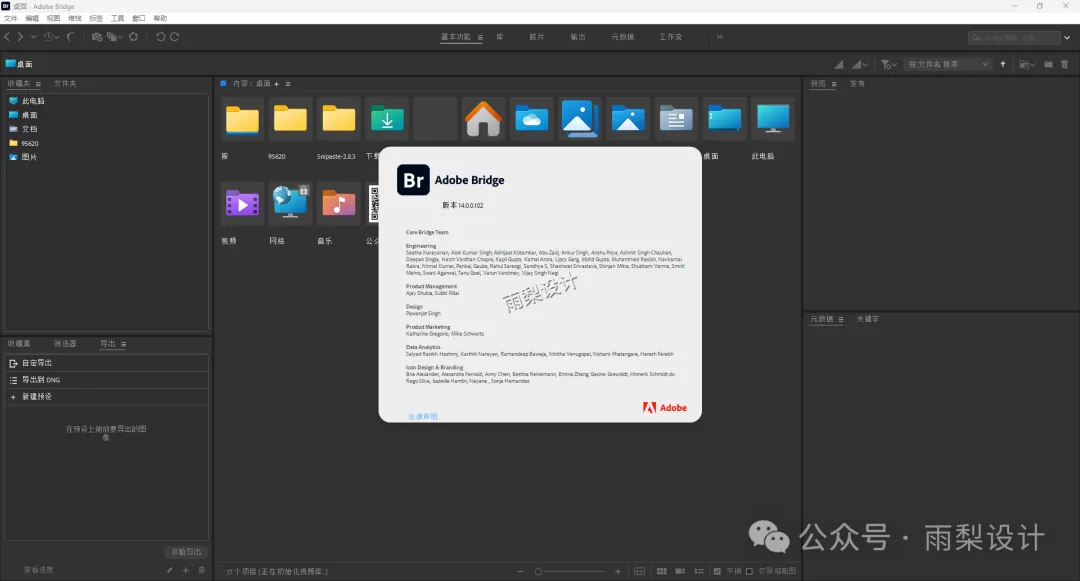The image size is (1080, 581).
Task: Toggle ascending sort order arrow
Action: click(1003, 64)
